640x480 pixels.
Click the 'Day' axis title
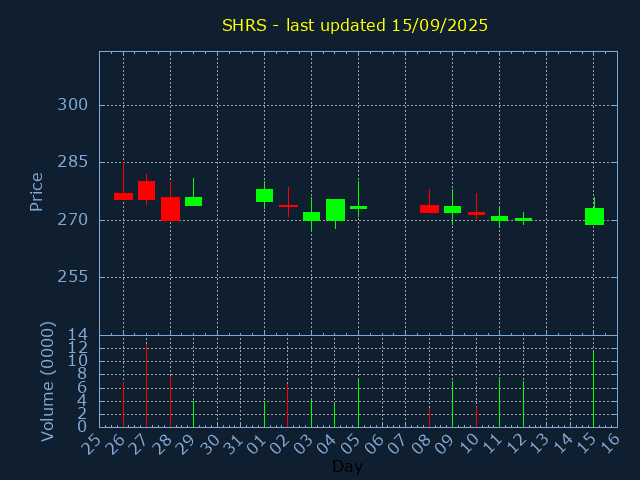click(347, 466)
